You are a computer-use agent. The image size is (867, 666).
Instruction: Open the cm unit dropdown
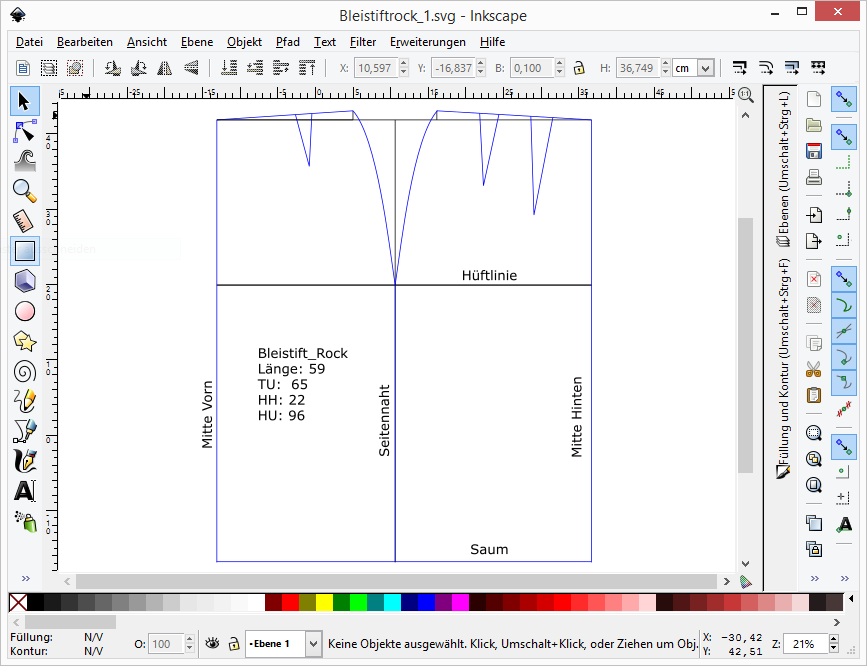[694, 68]
